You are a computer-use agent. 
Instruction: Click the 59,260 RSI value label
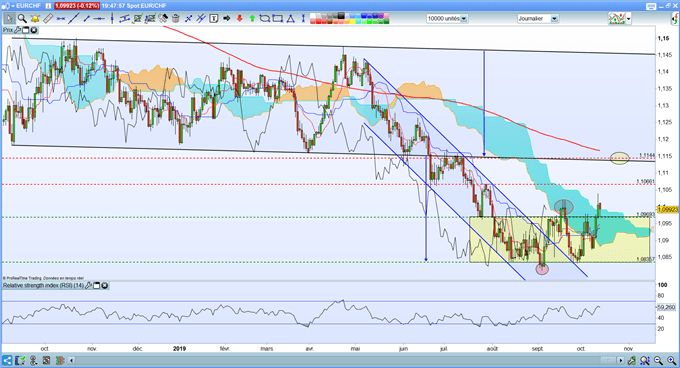click(667, 307)
